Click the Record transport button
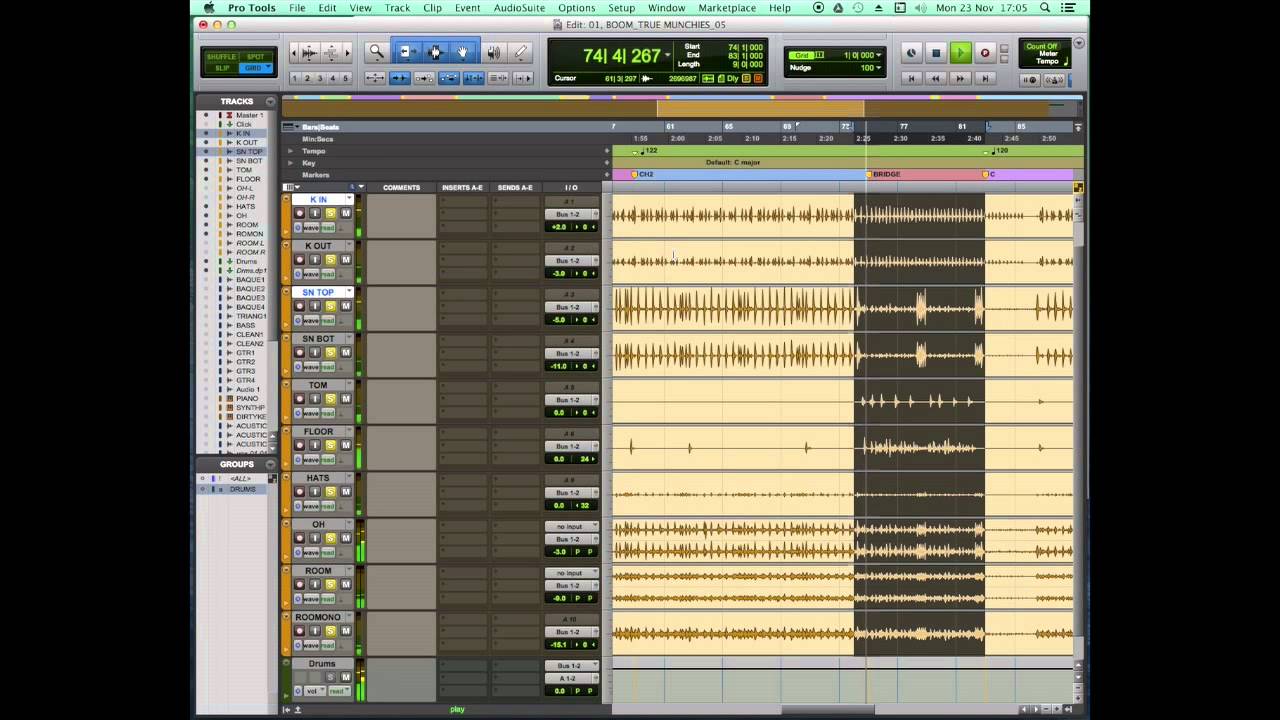 [x=985, y=53]
